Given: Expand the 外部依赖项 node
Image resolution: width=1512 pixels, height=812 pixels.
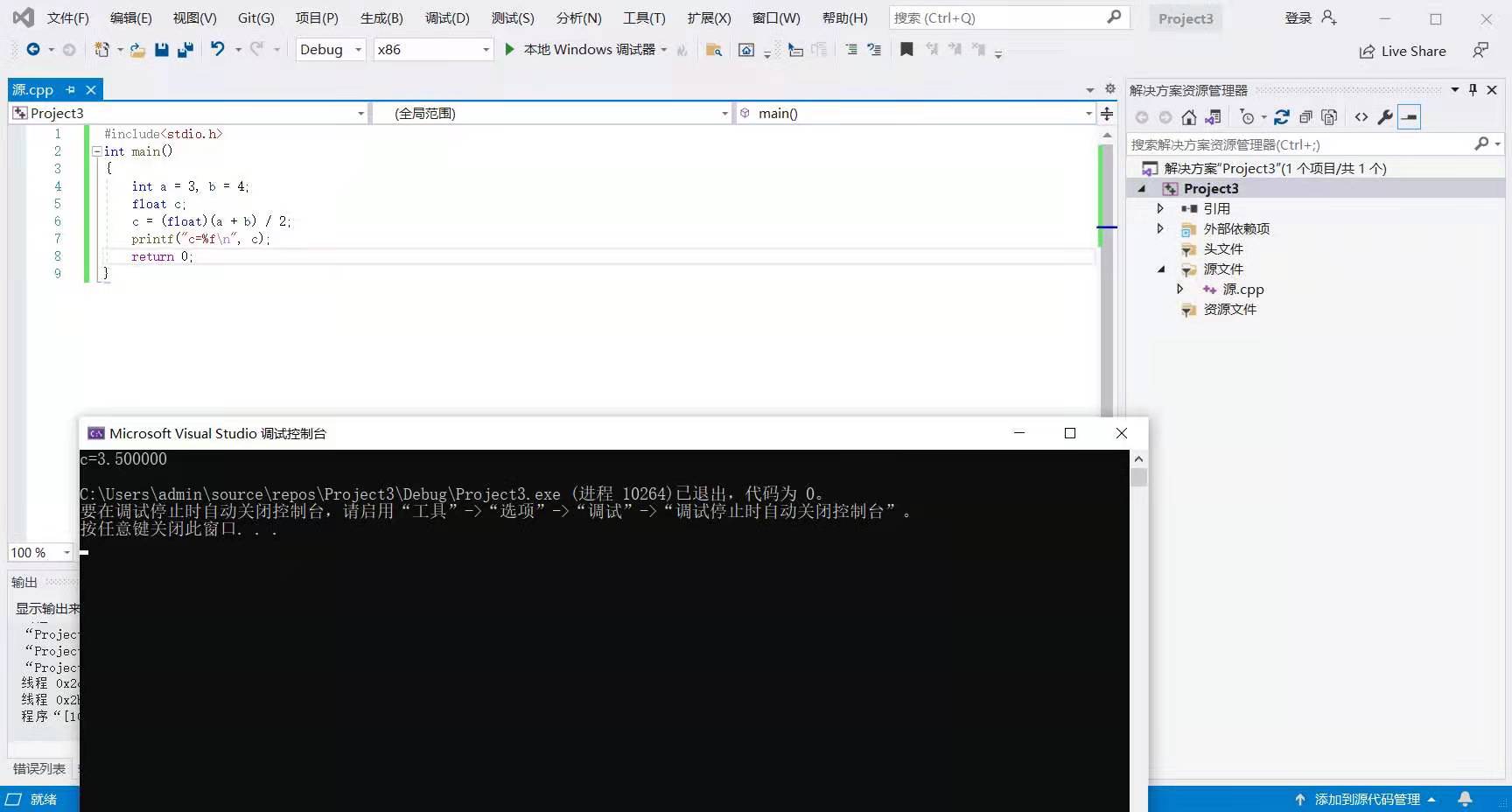Looking at the screenshot, I should [1160, 228].
